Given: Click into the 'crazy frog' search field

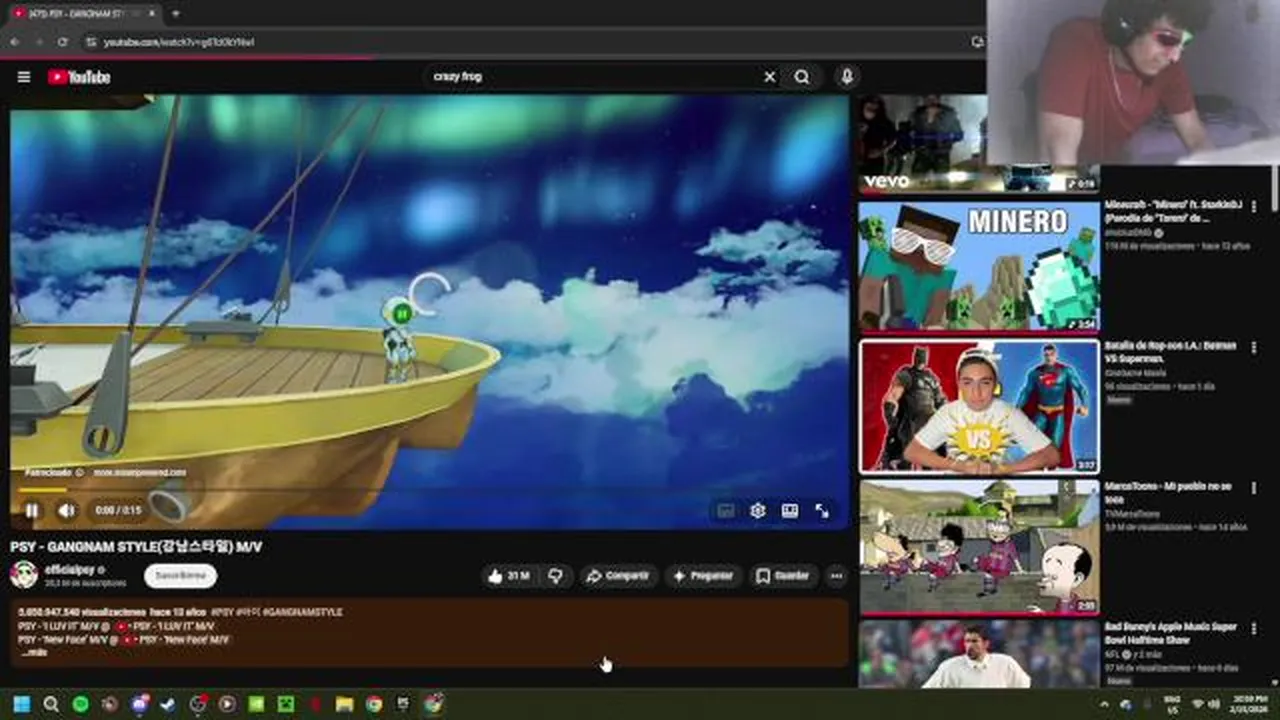Looking at the screenshot, I should tap(590, 77).
